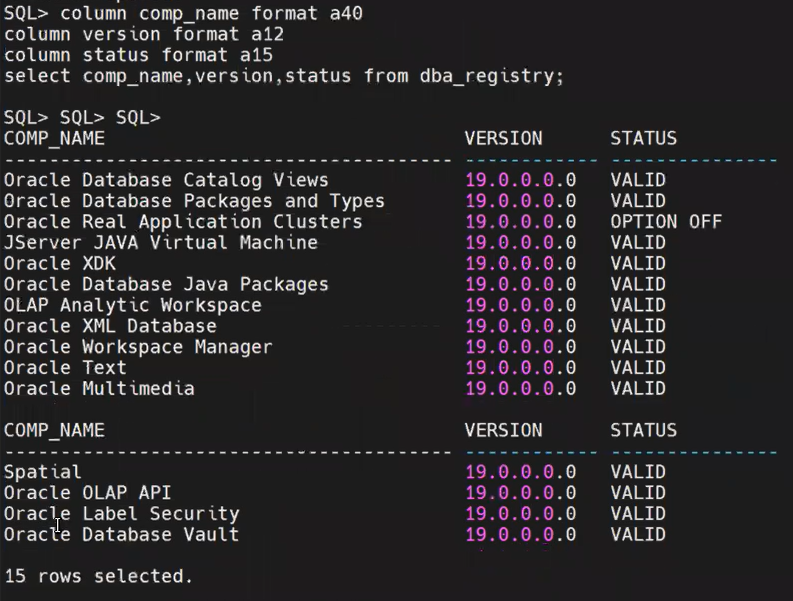Click the second STATUS column header
The image size is (793, 601).
(643, 431)
